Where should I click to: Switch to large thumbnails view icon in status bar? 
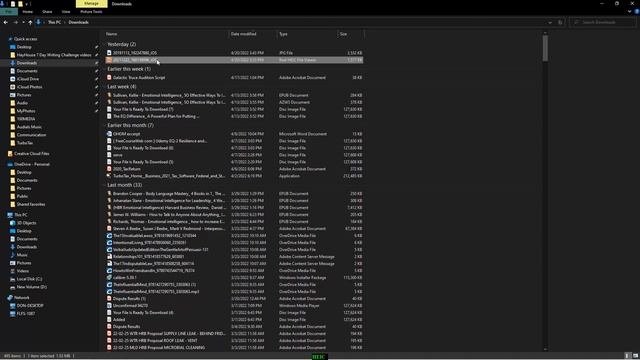pyautogui.click(x=635, y=356)
